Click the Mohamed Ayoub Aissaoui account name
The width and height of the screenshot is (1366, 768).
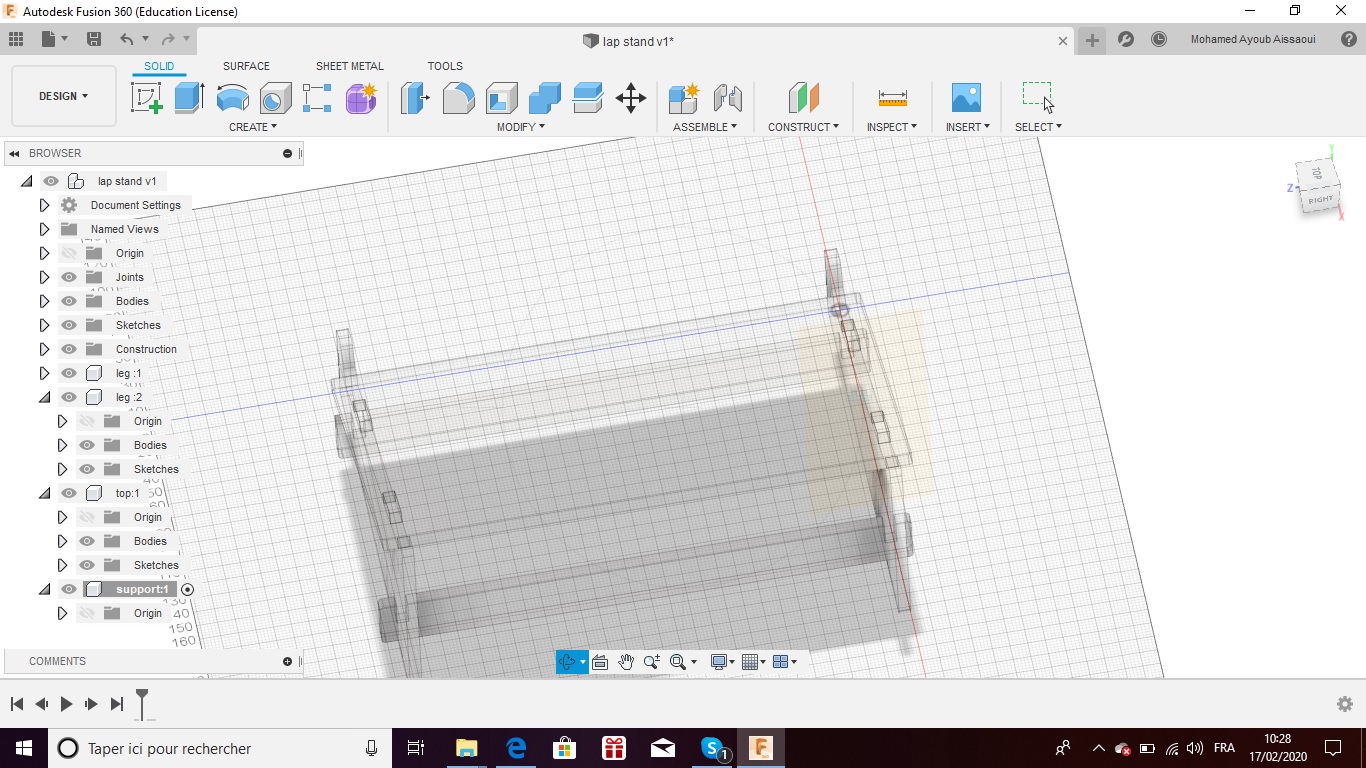pos(1252,40)
